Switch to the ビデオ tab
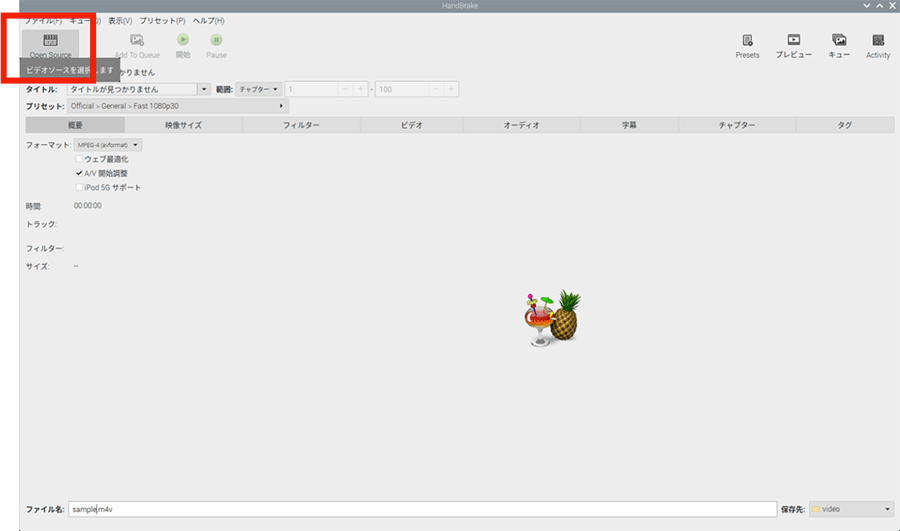Image resolution: width=900 pixels, height=531 pixels. coord(412,125)
